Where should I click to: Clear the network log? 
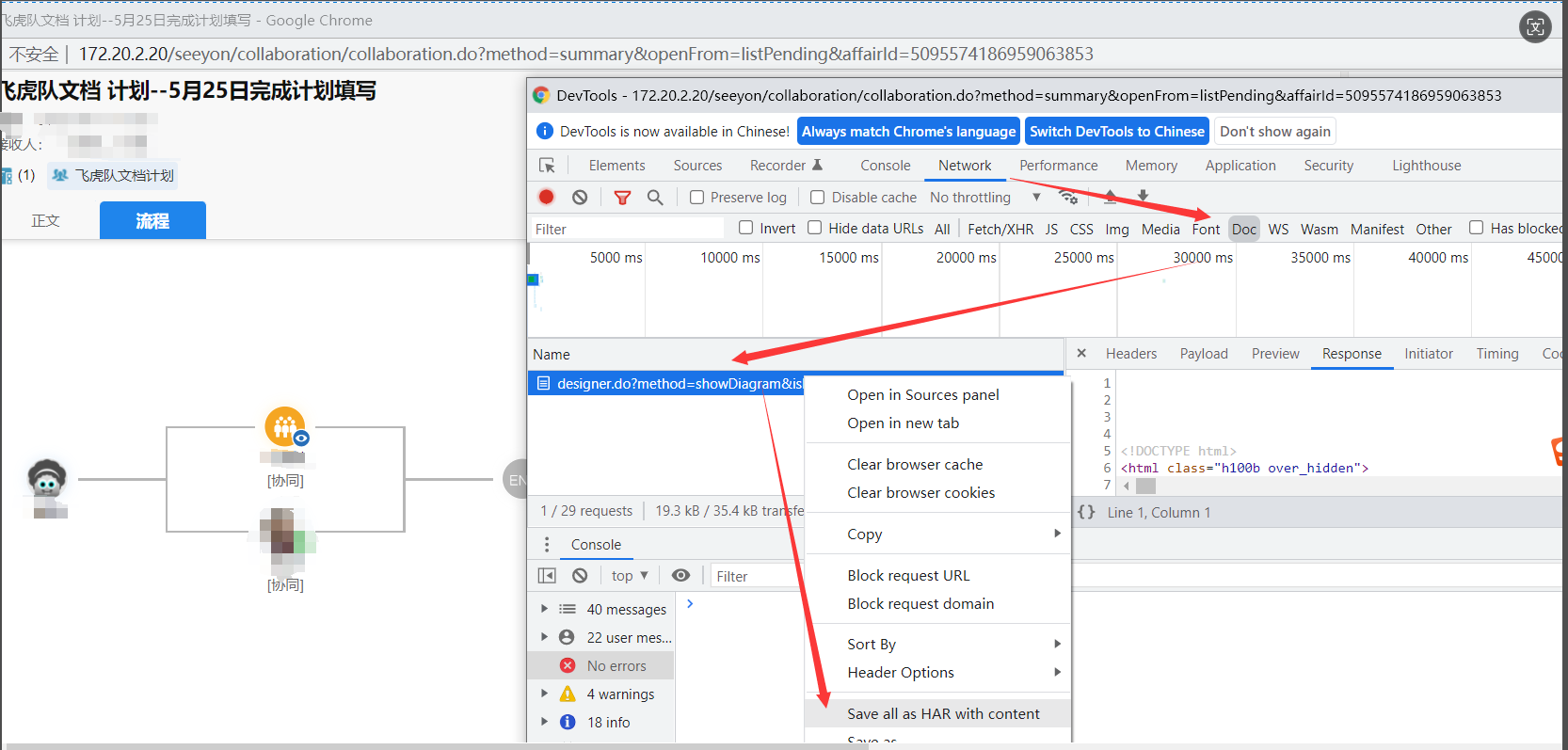point(580,197)
